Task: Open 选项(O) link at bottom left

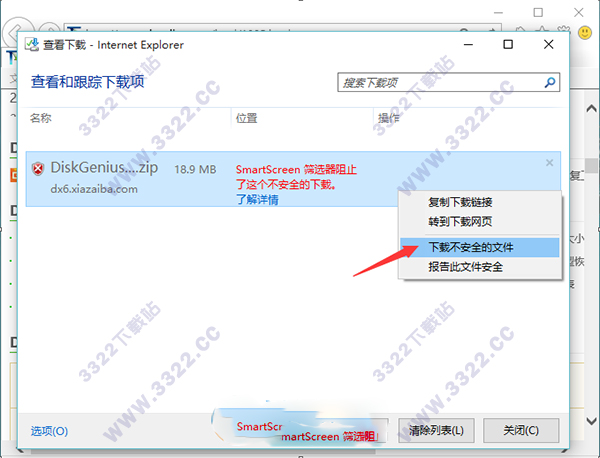Action: pyautogui.click(x=49, y=431)
